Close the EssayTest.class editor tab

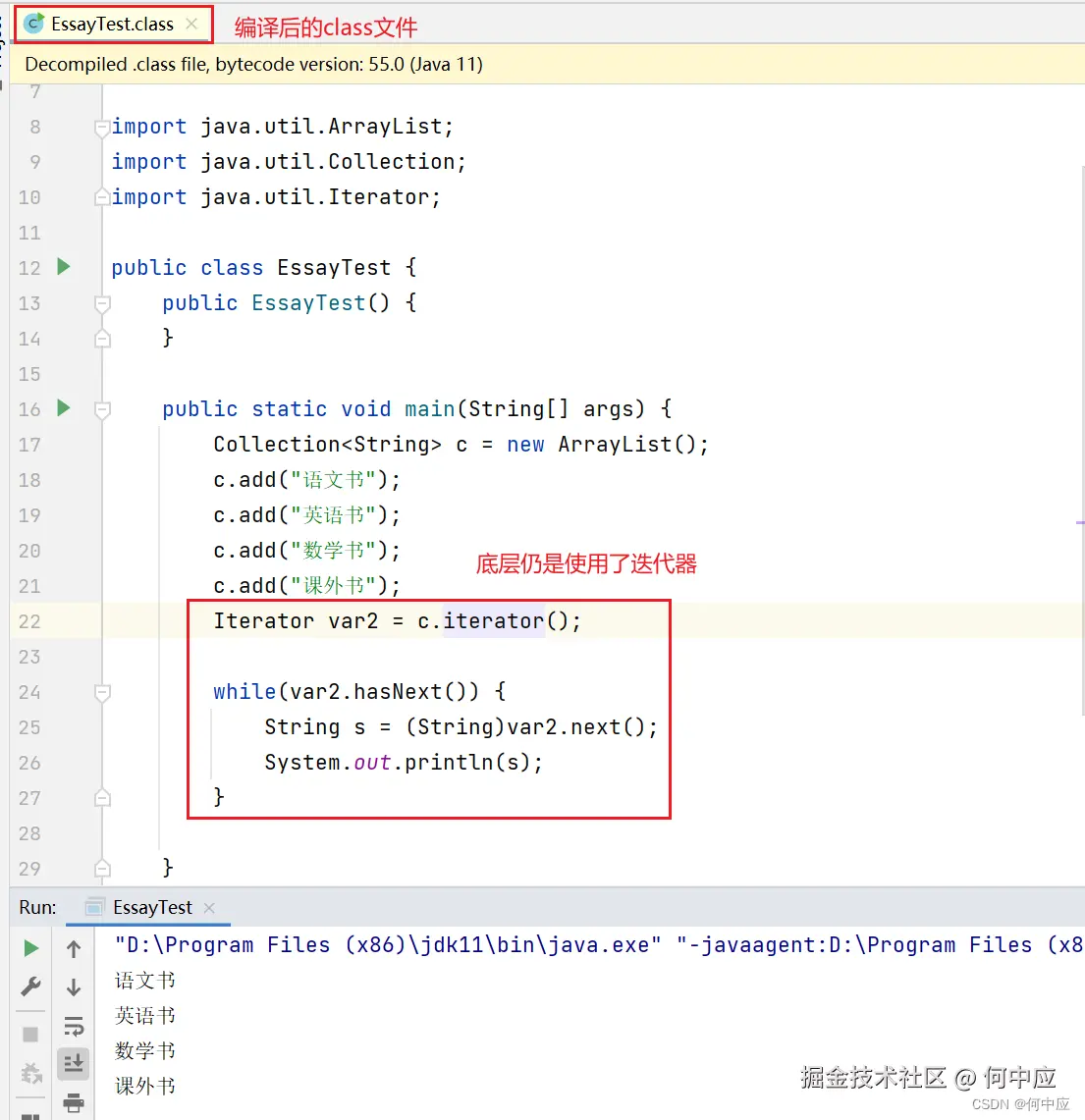pyautogui.click(x=191, y=24)
